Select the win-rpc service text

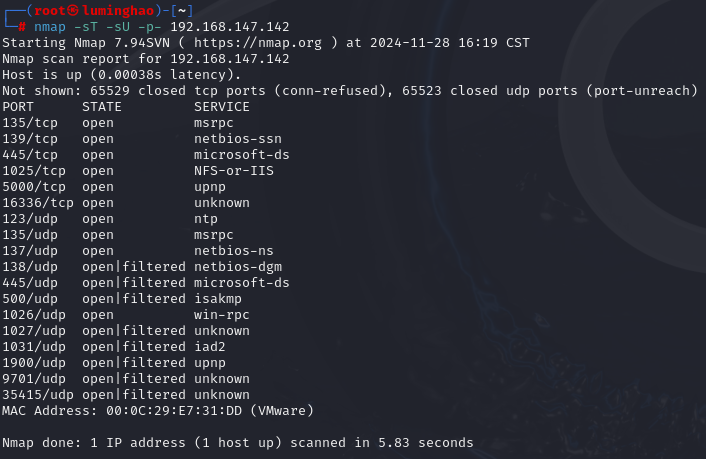click(x=222, y=315)
